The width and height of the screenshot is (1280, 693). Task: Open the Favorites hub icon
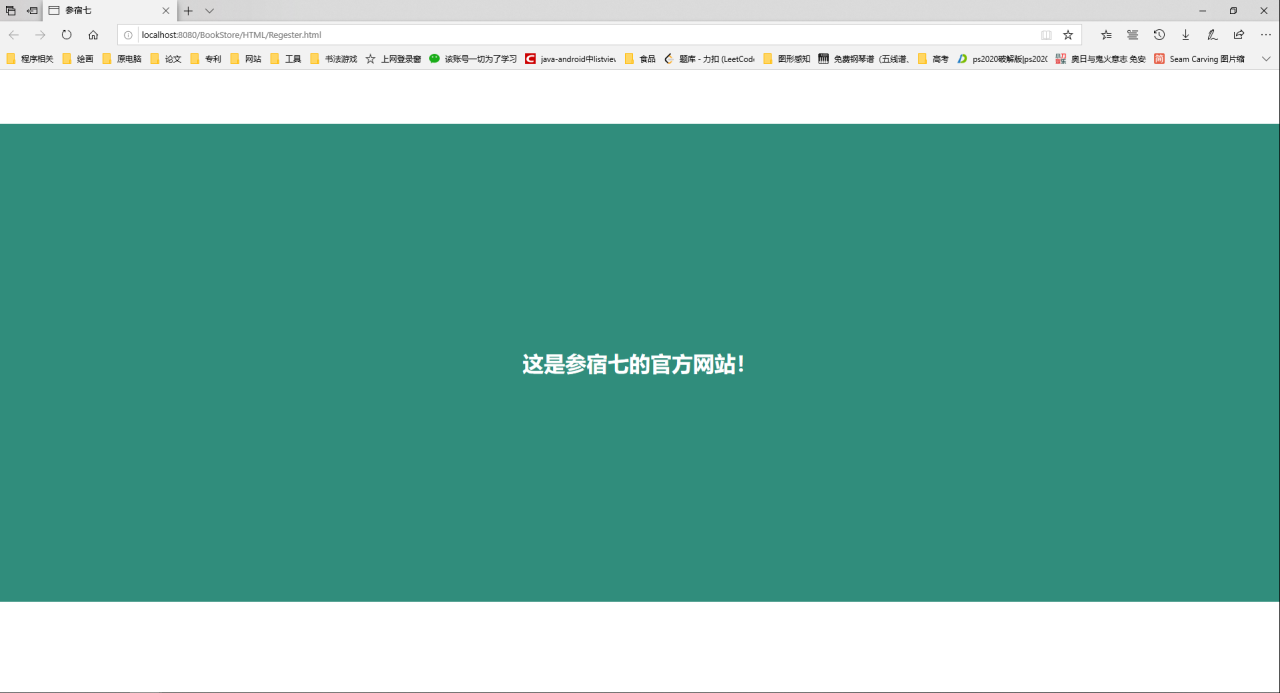[1106, 35]
